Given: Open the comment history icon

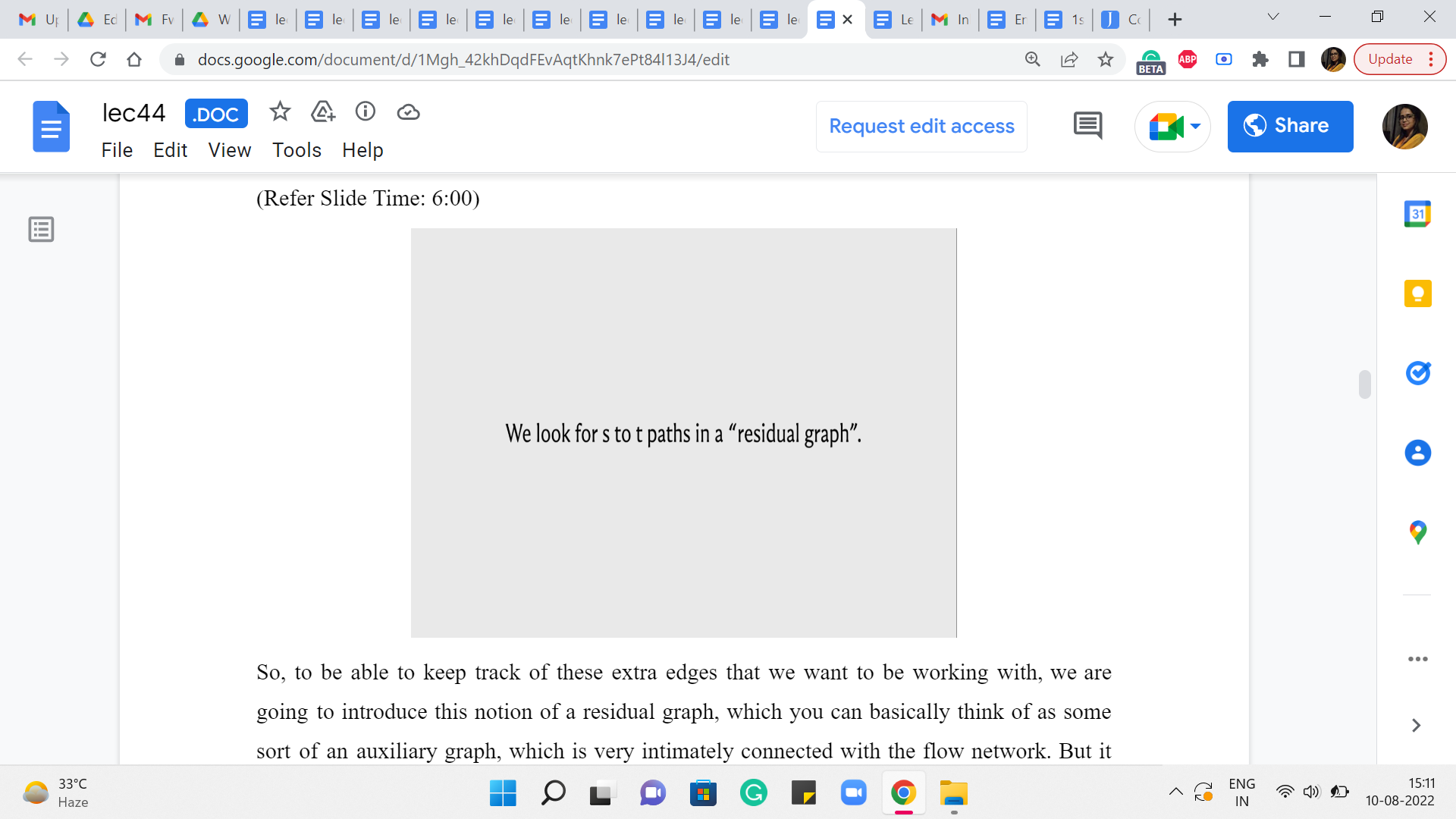Looking at the screenshot, I should [1087, 126].
